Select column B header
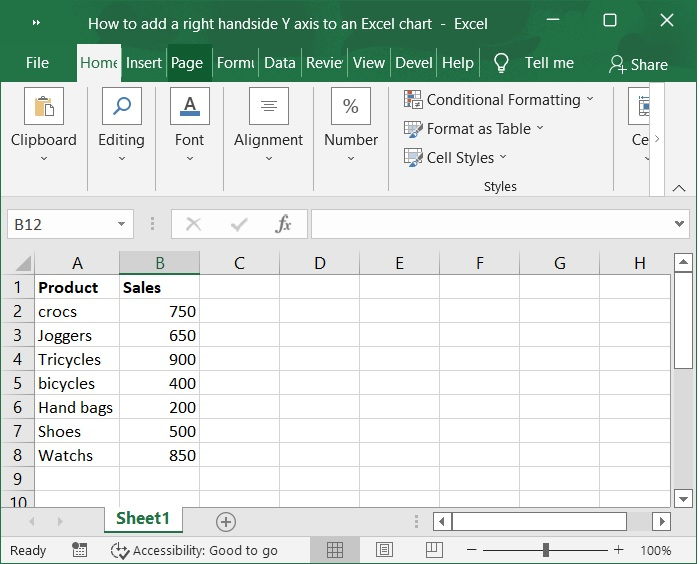The width and height of the screenshot is (700, 564). 159,263
